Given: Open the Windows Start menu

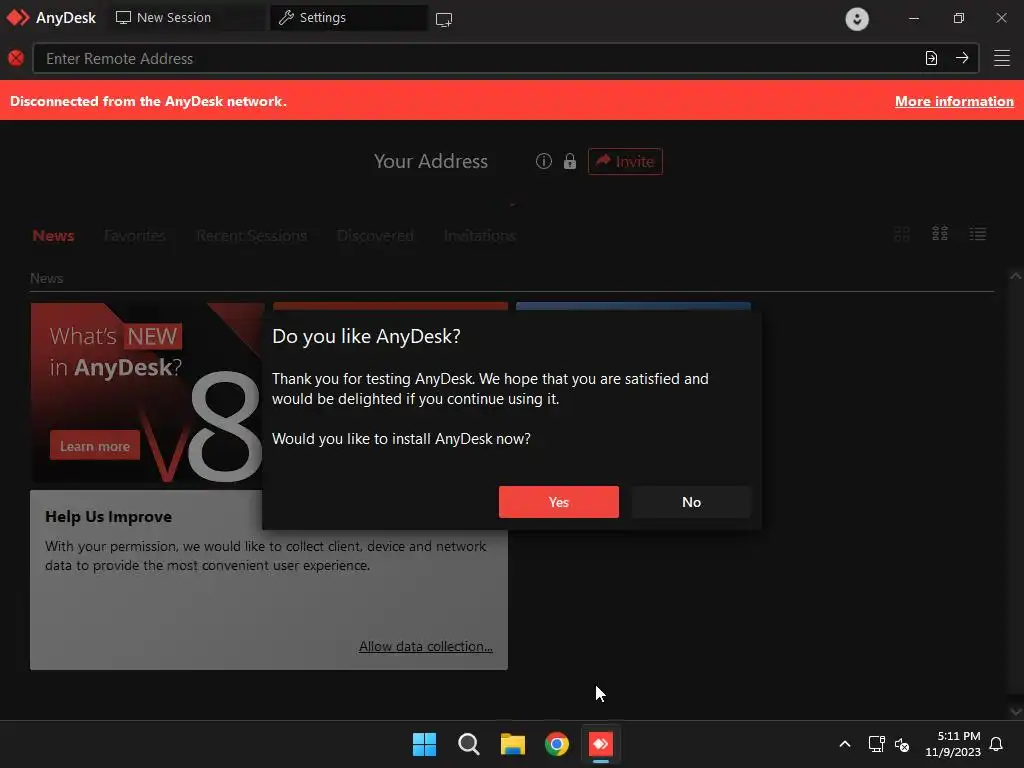Looking at the screenshot, I should (424, 744).
